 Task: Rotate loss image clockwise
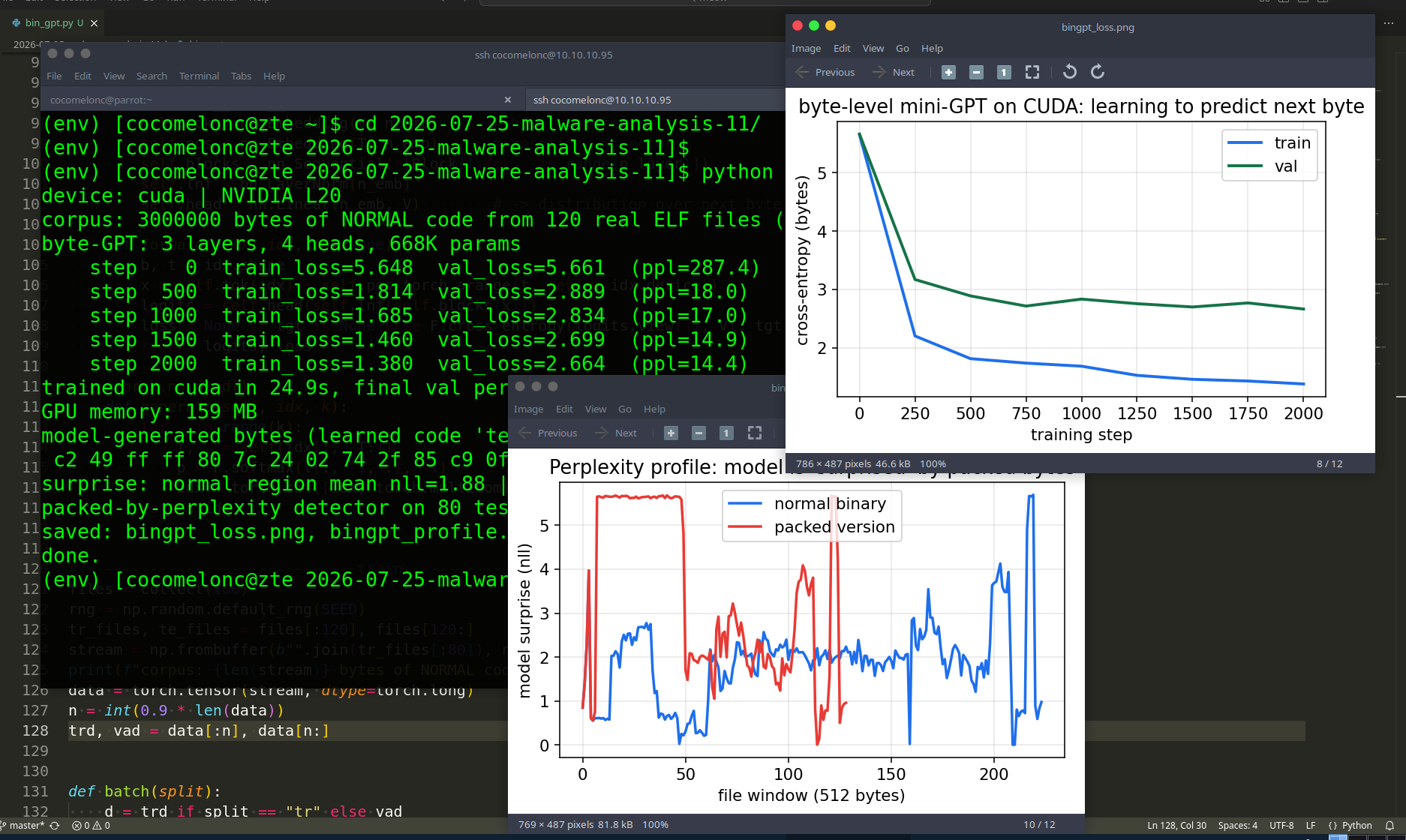pyautogui.click(x=1098, y=72)
